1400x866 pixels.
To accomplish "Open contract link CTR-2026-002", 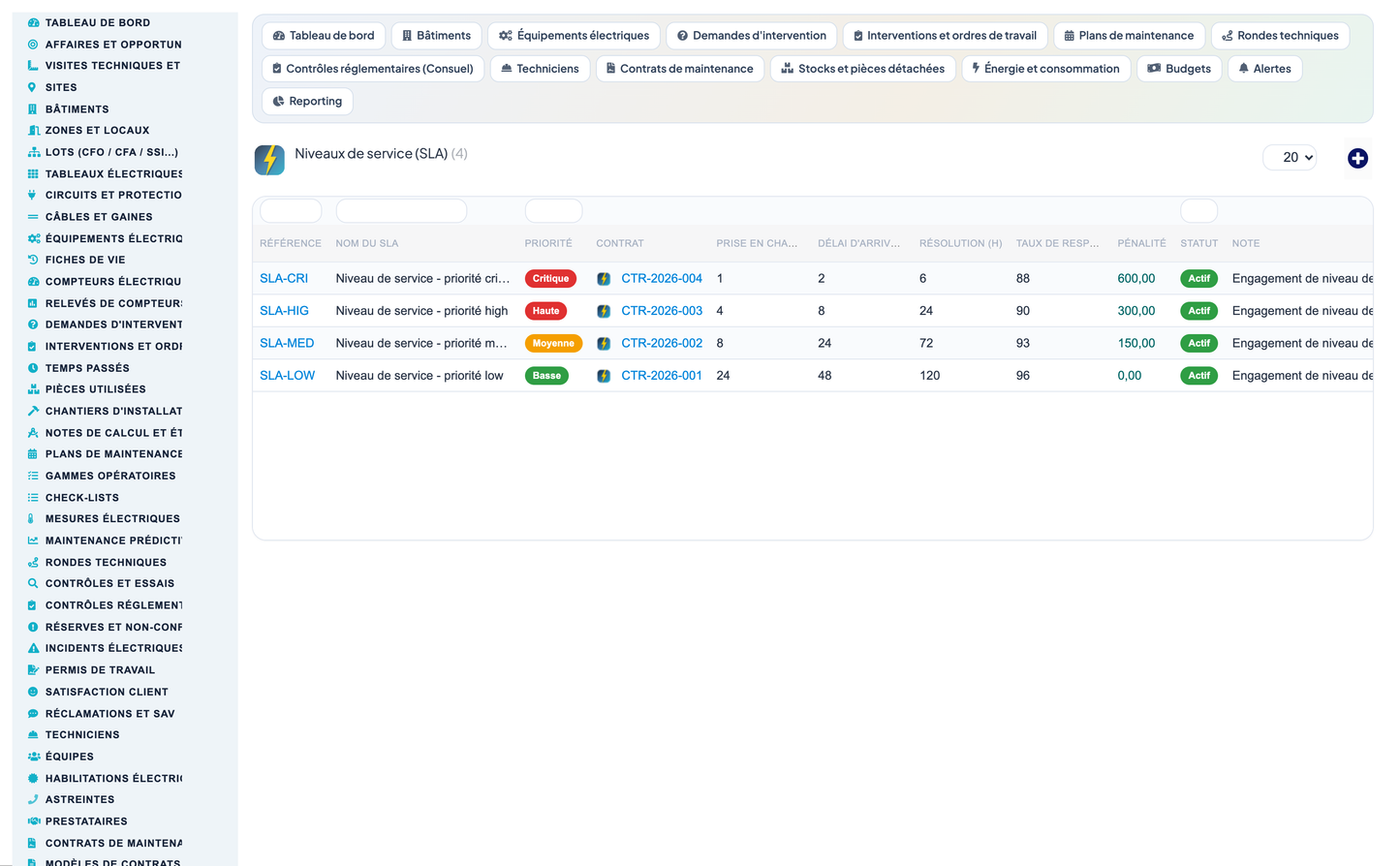I will click(662, 343).
